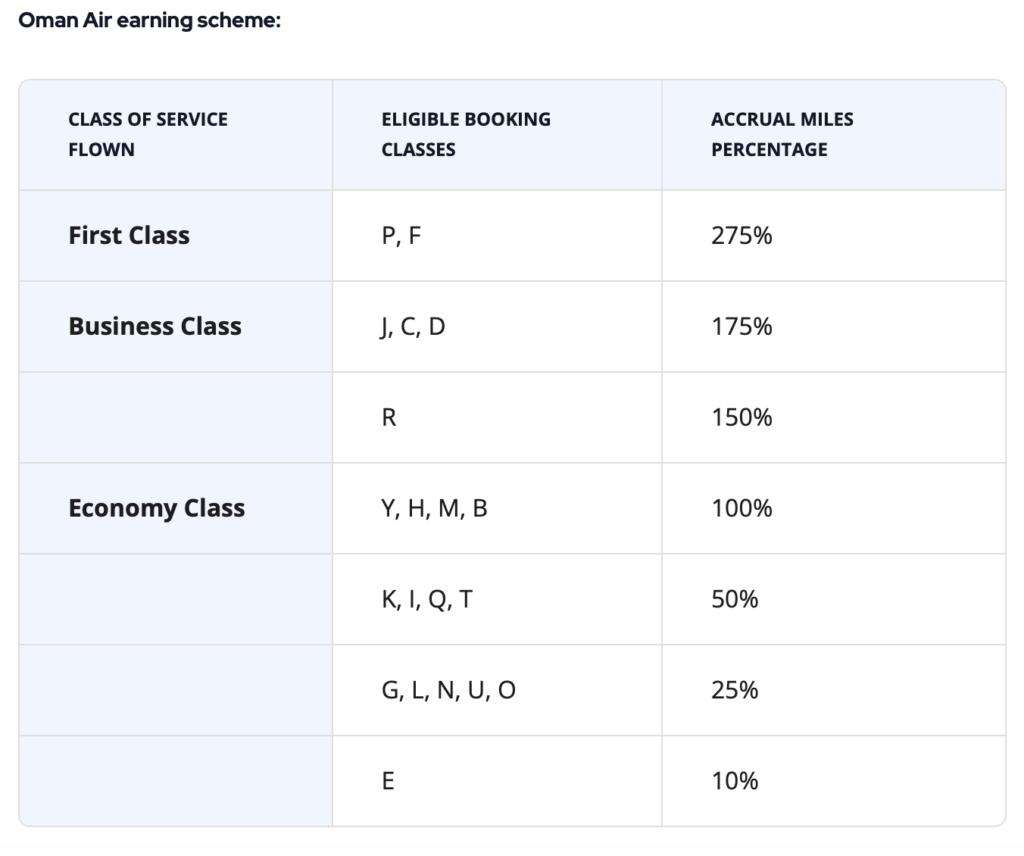This screenshot has height=856, width=1024.
Task: Select the 'First Class' row label
Action: 129,236
